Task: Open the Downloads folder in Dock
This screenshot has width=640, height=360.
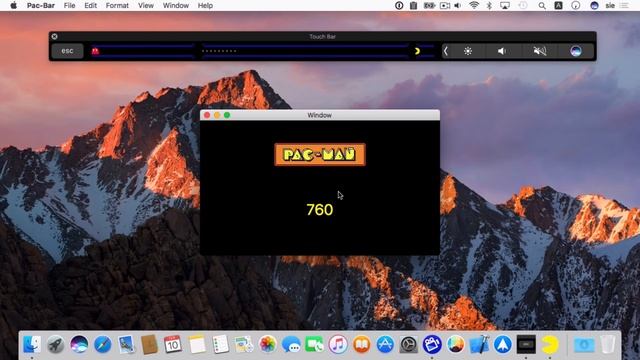Action: 584,344
